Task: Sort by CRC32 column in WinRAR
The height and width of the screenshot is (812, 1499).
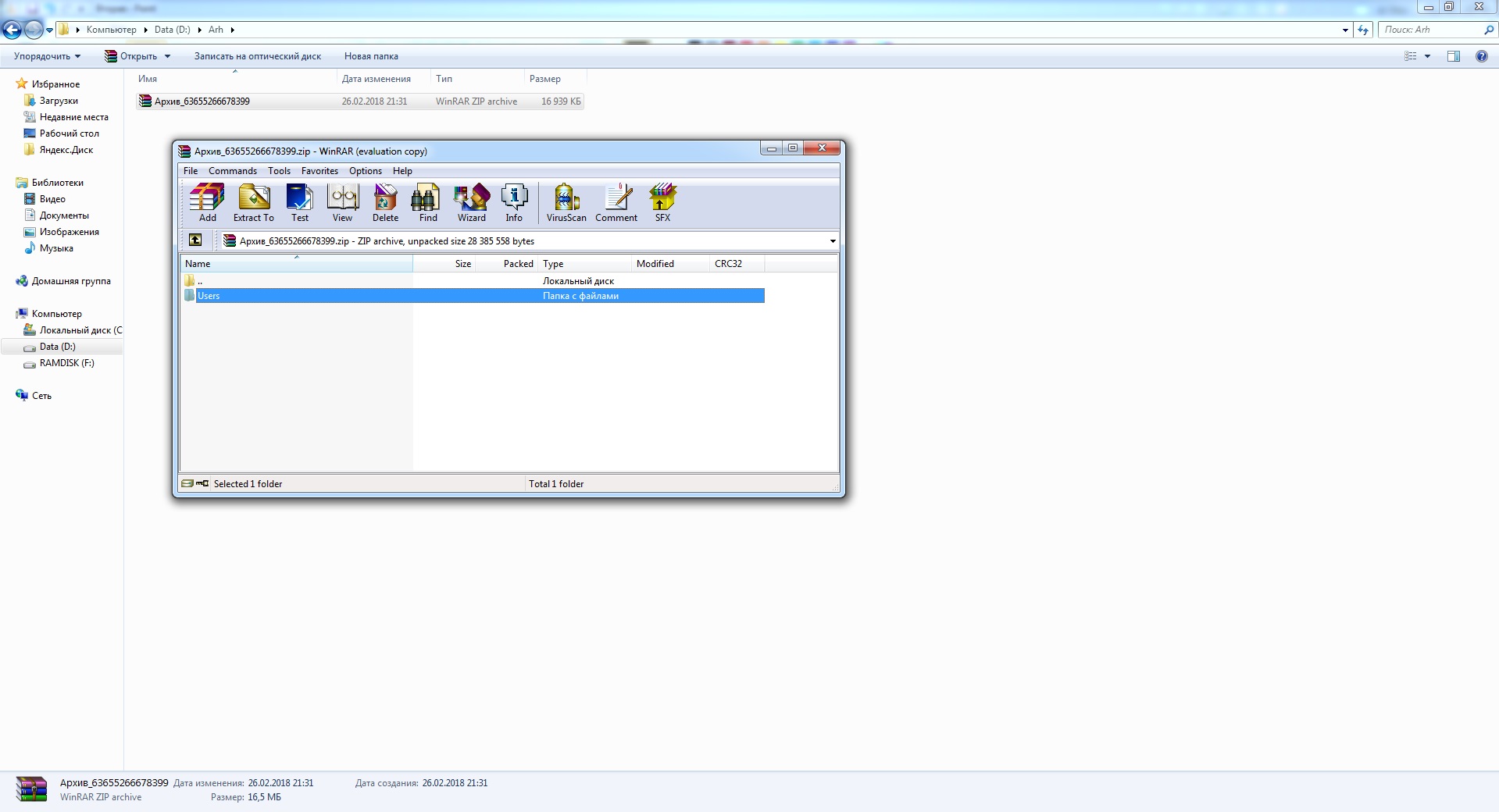Action: pyautogui.click(x=737, y=264)
